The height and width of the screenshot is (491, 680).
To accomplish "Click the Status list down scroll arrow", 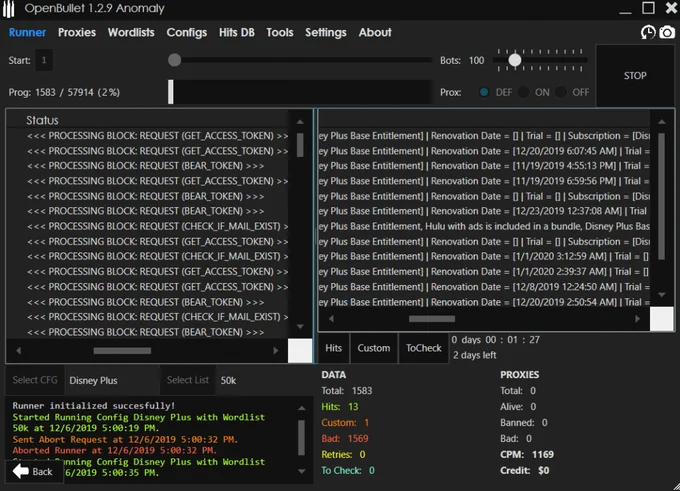I will [x=300, y=326].
